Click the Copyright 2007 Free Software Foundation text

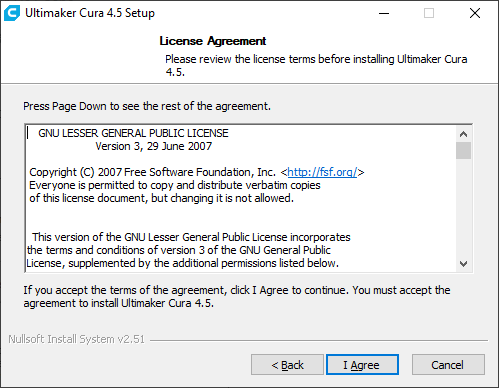[152, 172]
